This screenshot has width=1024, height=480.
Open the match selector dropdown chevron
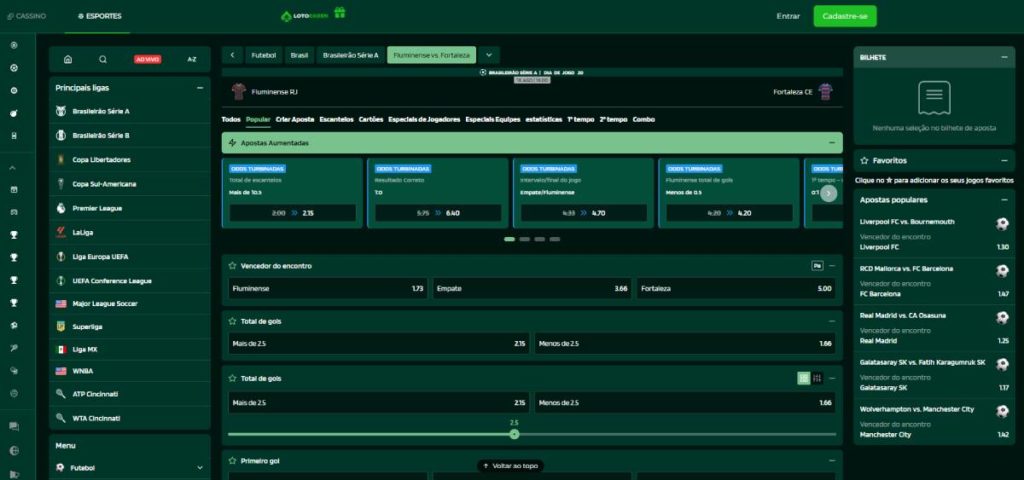488,56
